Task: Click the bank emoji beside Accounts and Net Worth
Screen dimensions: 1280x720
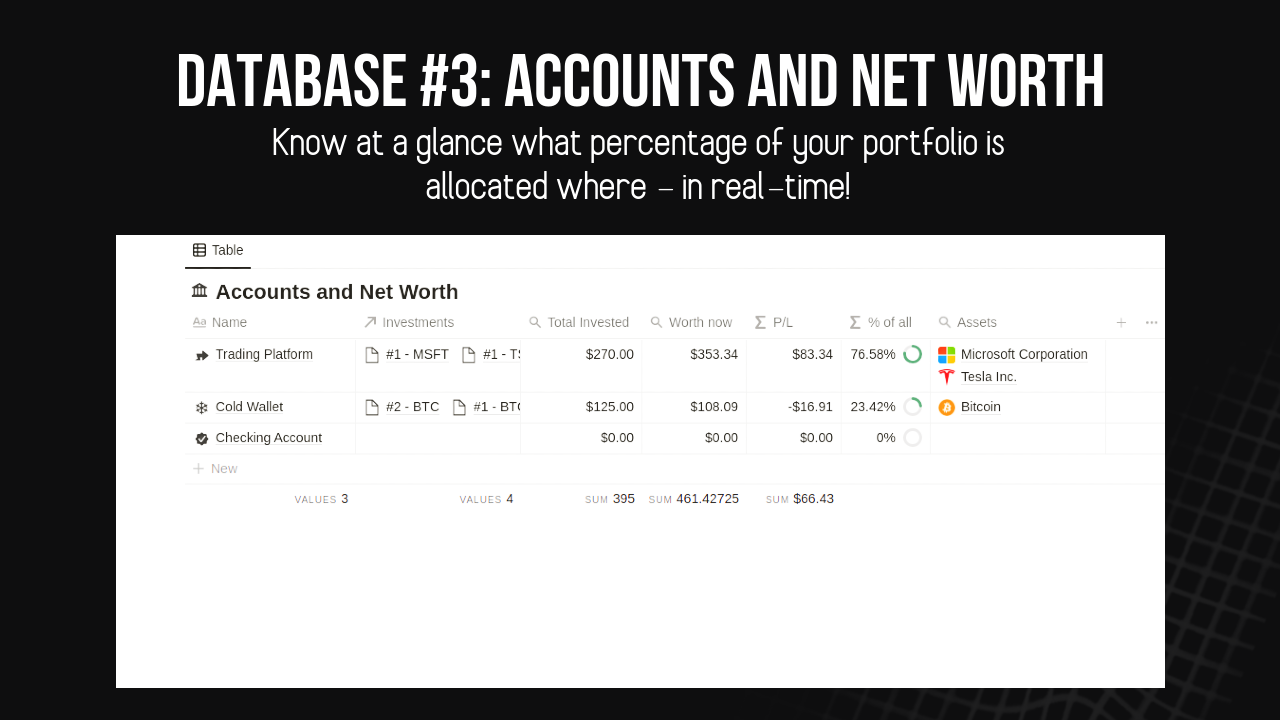Action: coord(199,291)
